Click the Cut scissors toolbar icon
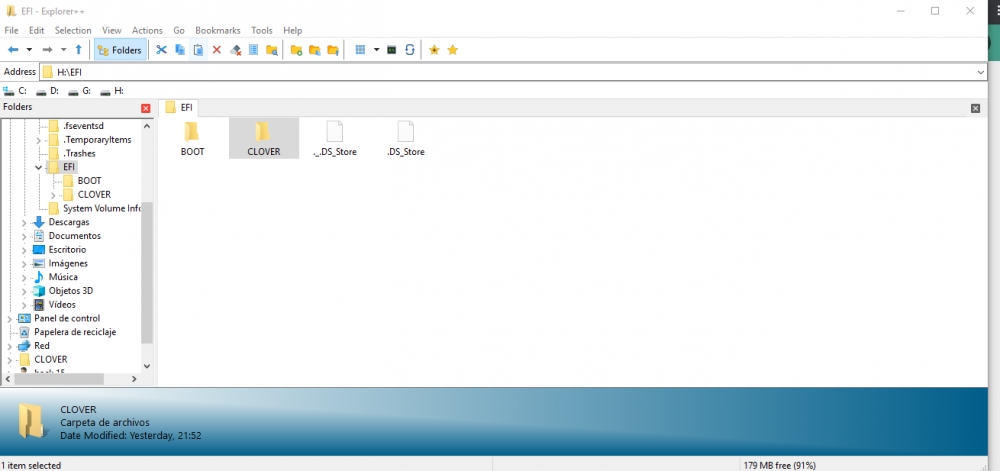Image resolution: width=1000 pixels, height=471 pixels. coord(161,50)
